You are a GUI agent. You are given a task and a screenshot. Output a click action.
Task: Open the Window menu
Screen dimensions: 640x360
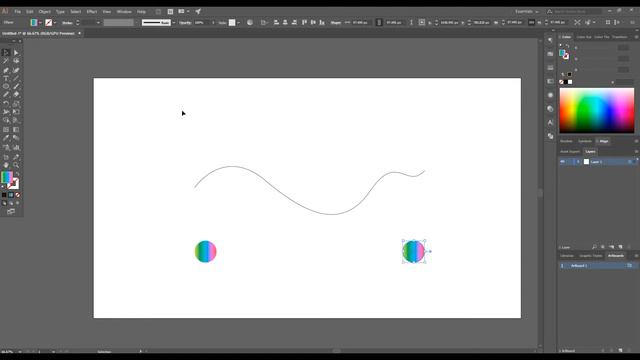click(x=124, y=11)
